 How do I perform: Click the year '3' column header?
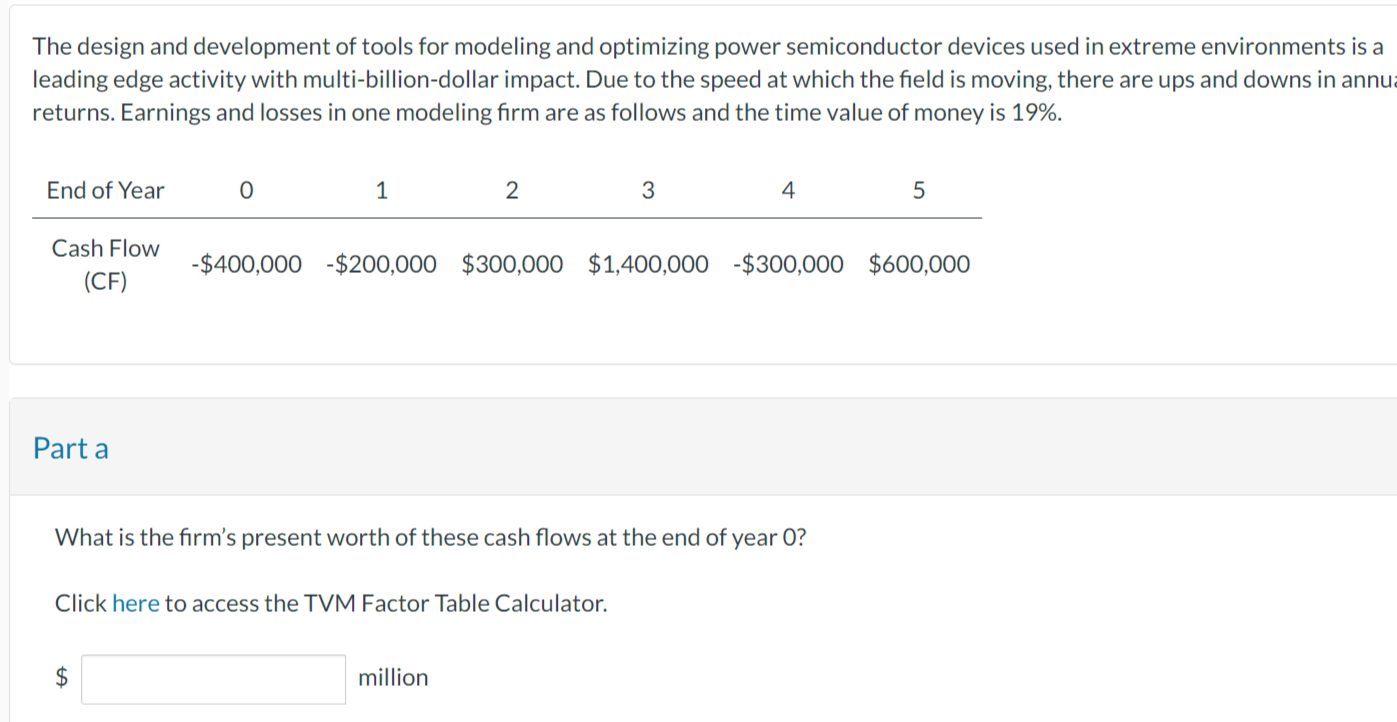click(x=648, y=190)
